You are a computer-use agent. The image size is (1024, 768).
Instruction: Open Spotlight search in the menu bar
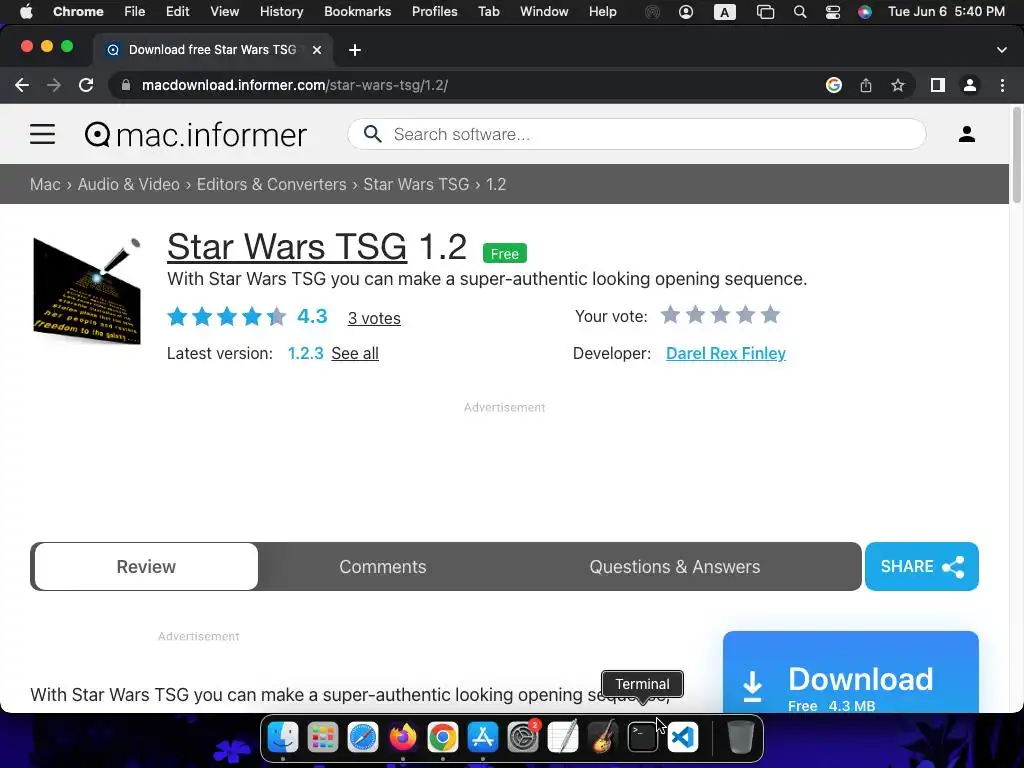799,12
